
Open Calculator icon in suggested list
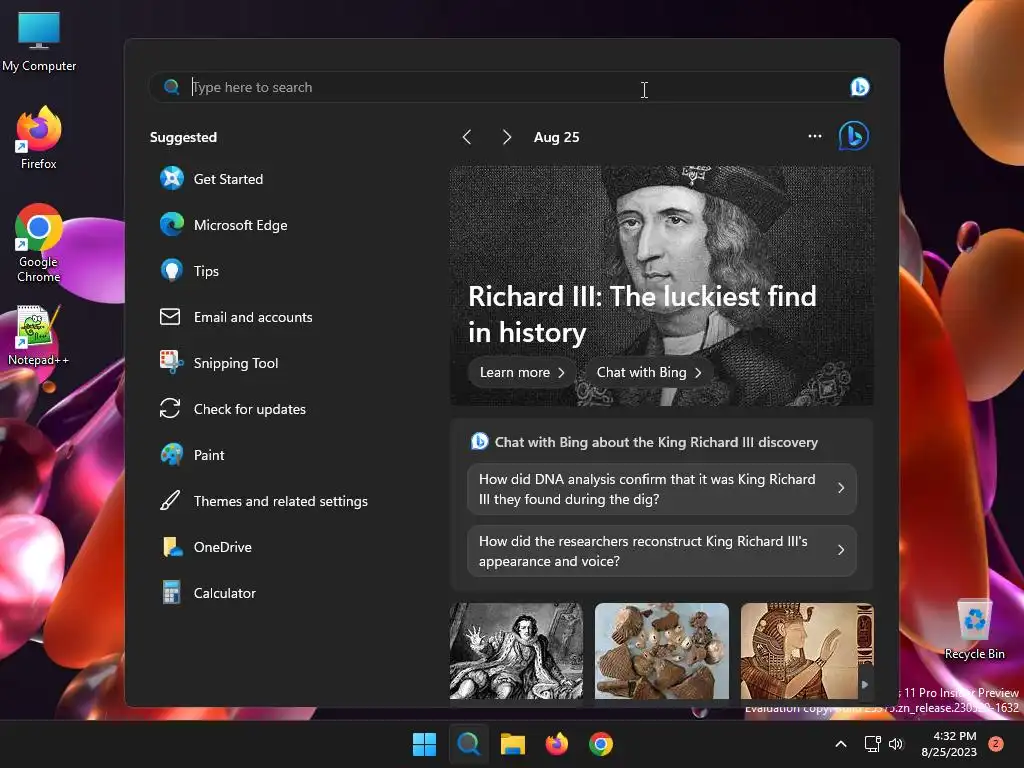(x=172, y=593)
